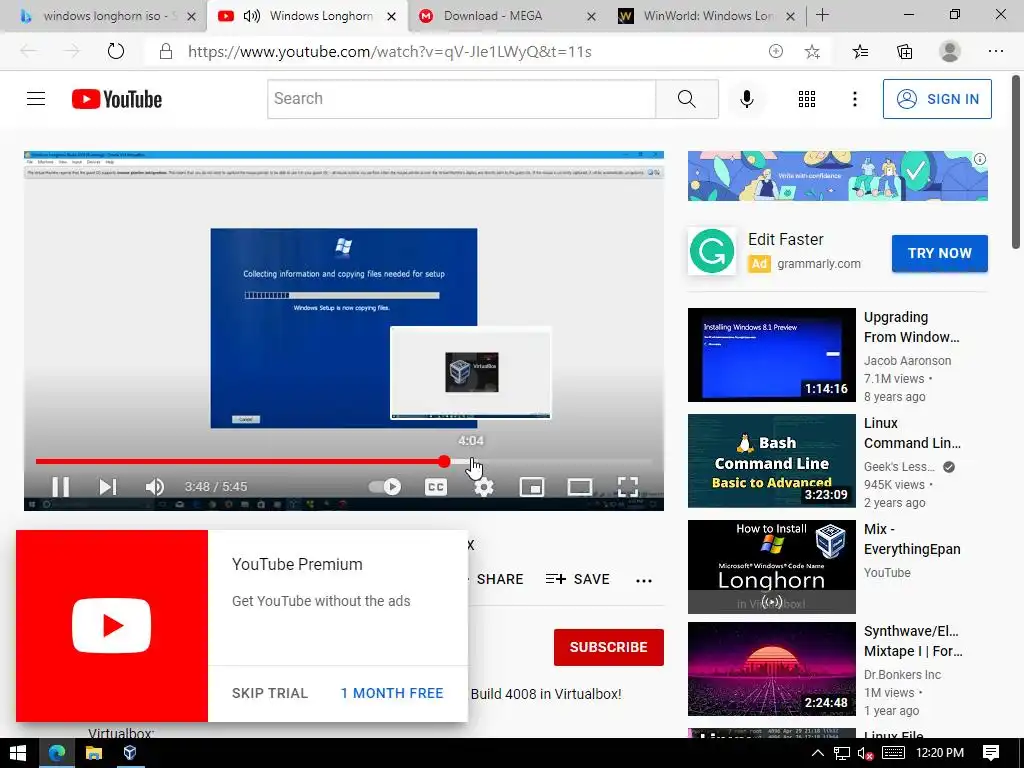1024x768 pixels.
Task: View site information lock icon
Action: (166, 52)
